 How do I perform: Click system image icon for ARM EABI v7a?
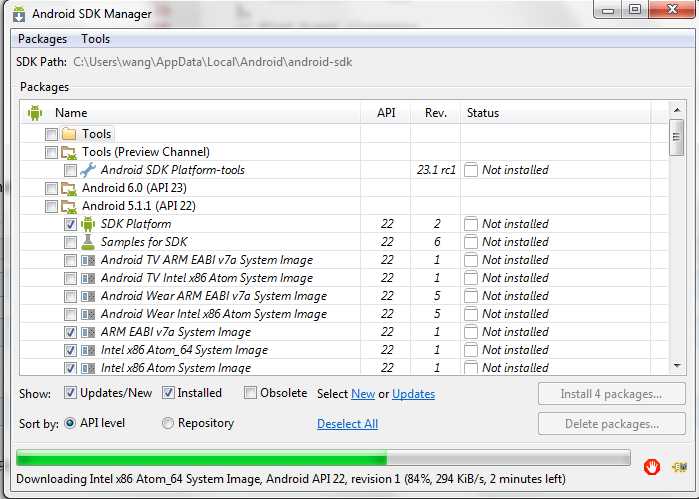click(88, 332)
